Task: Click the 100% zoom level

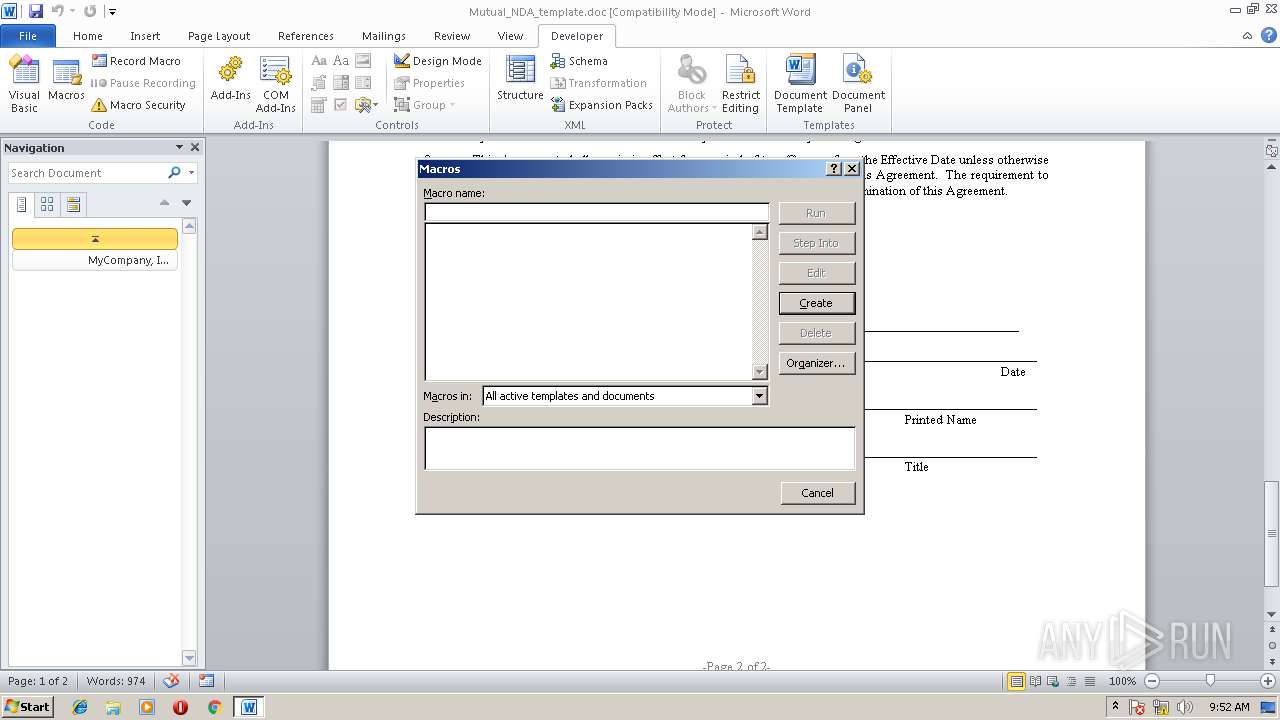Action: (1122, 681)
